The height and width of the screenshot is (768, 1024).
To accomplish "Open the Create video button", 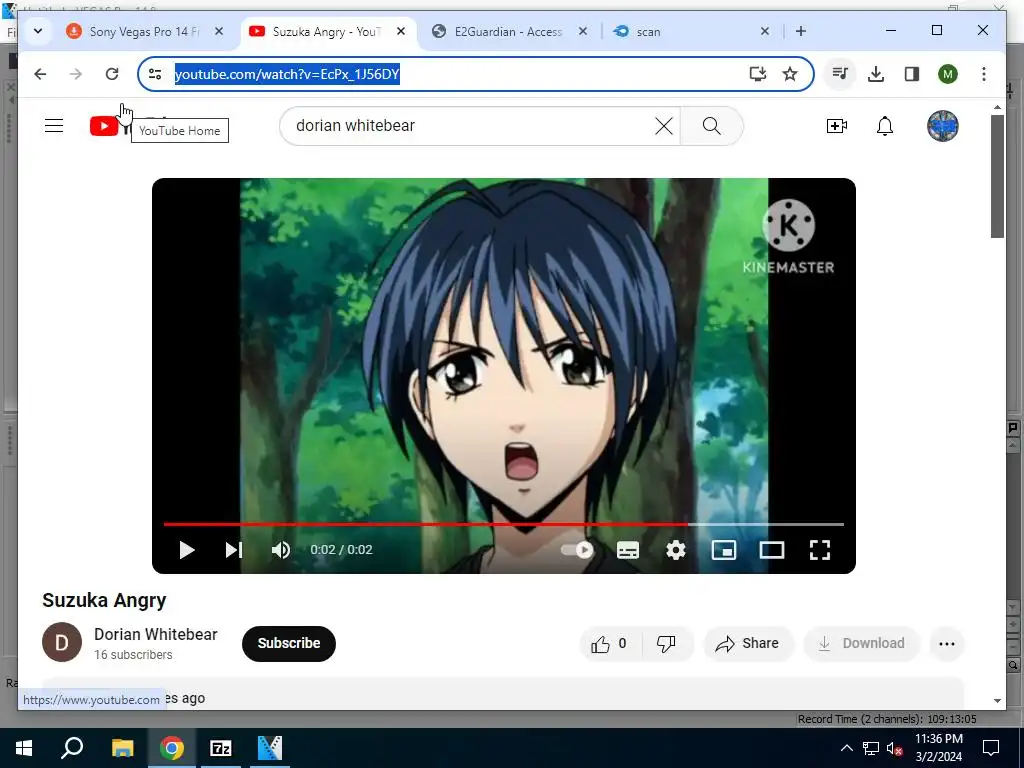I will (837, 125).
